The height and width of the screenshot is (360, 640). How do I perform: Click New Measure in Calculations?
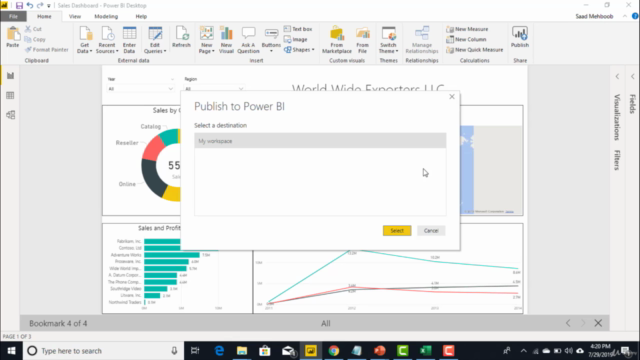pyautogui.click(x=467, y=29)
